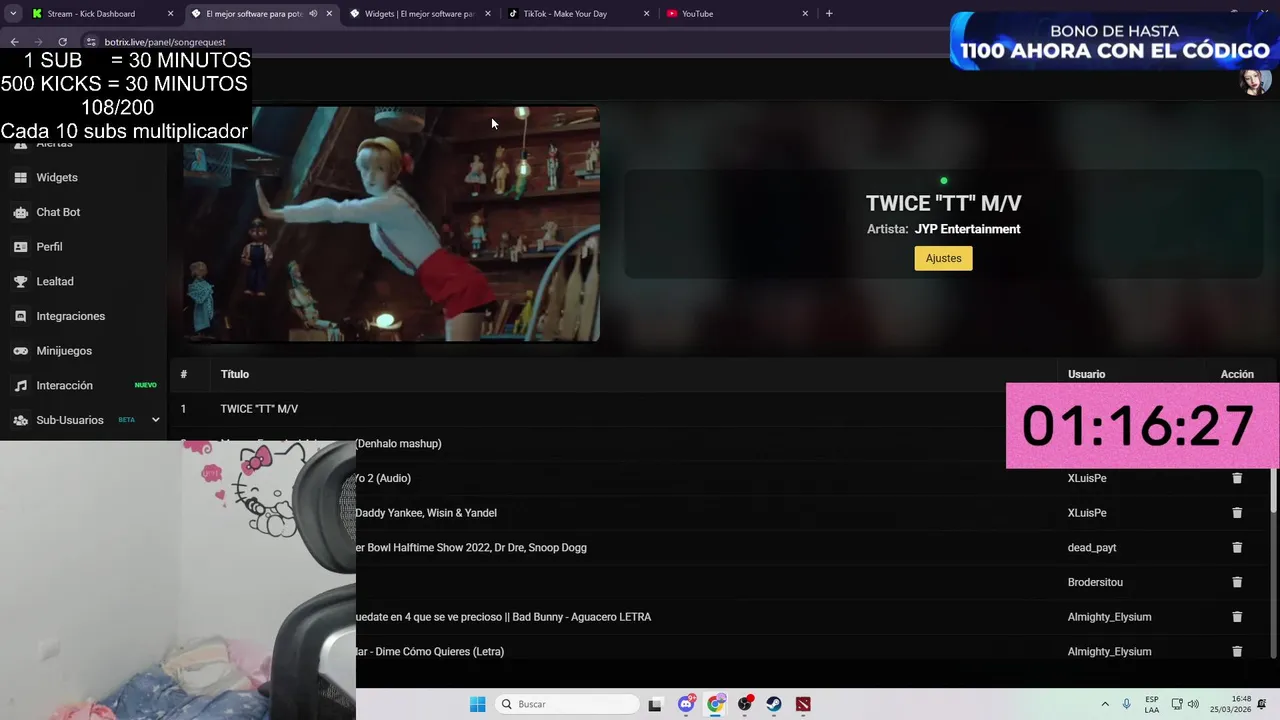Viewport: 1280px width, 720px height.
Task: Click the Título column header
Action: [235, 374]
